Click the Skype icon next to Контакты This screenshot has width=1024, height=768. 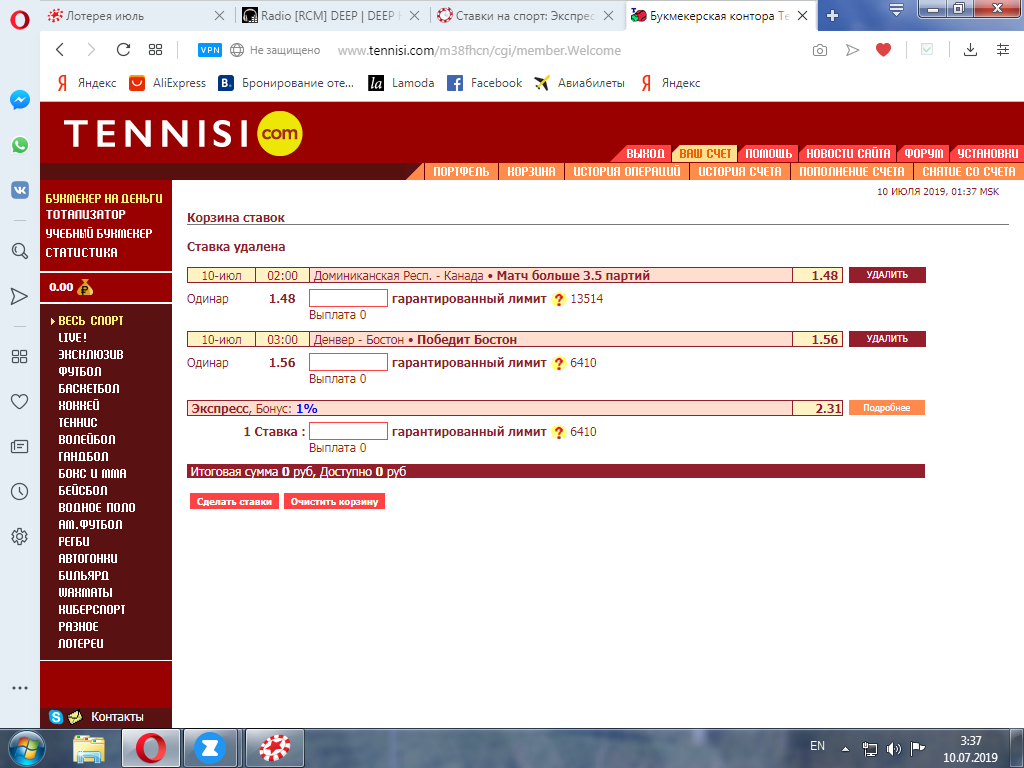click(x=56, y=717)
